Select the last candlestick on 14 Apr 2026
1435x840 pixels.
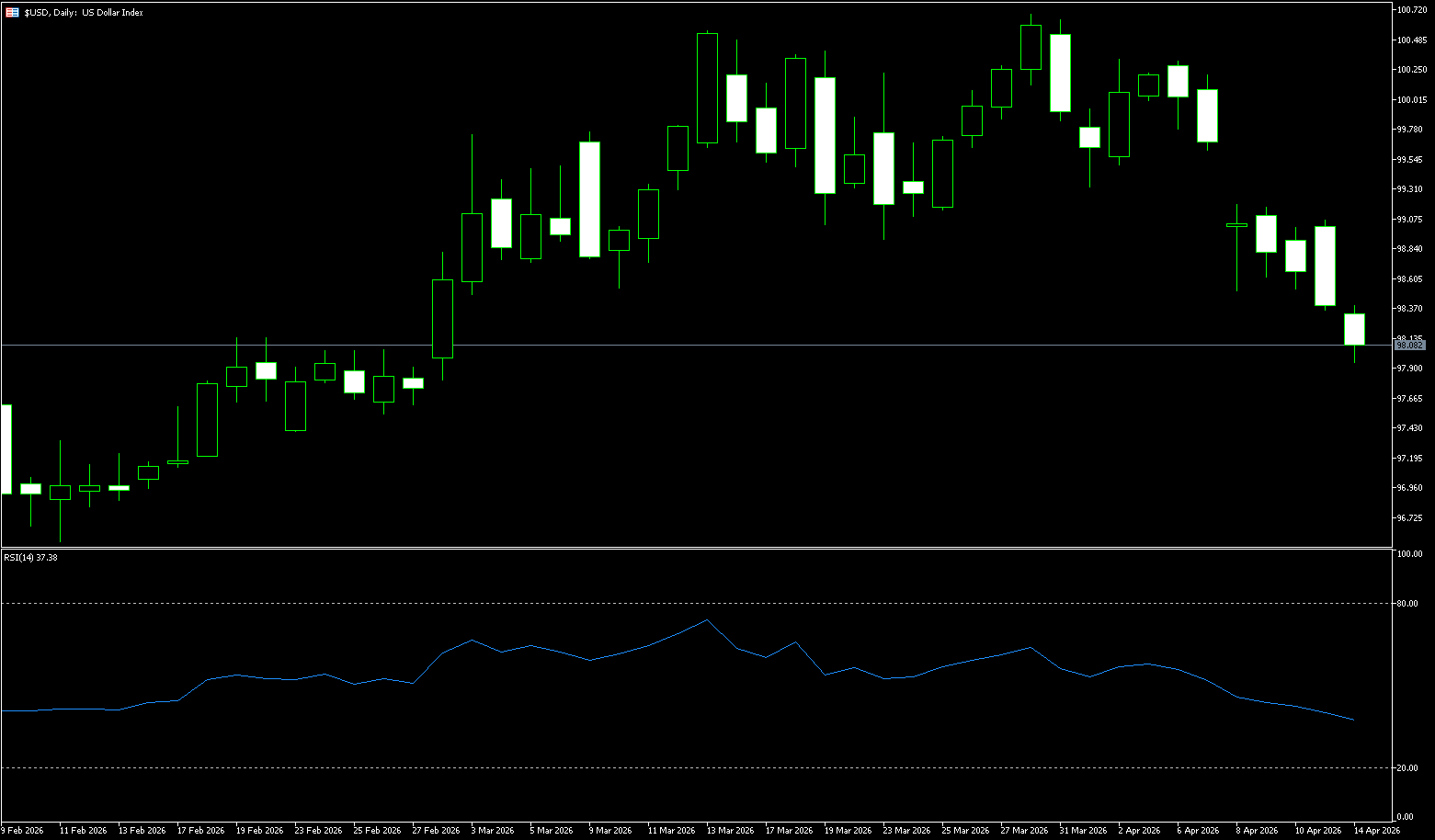point(1354,329)
